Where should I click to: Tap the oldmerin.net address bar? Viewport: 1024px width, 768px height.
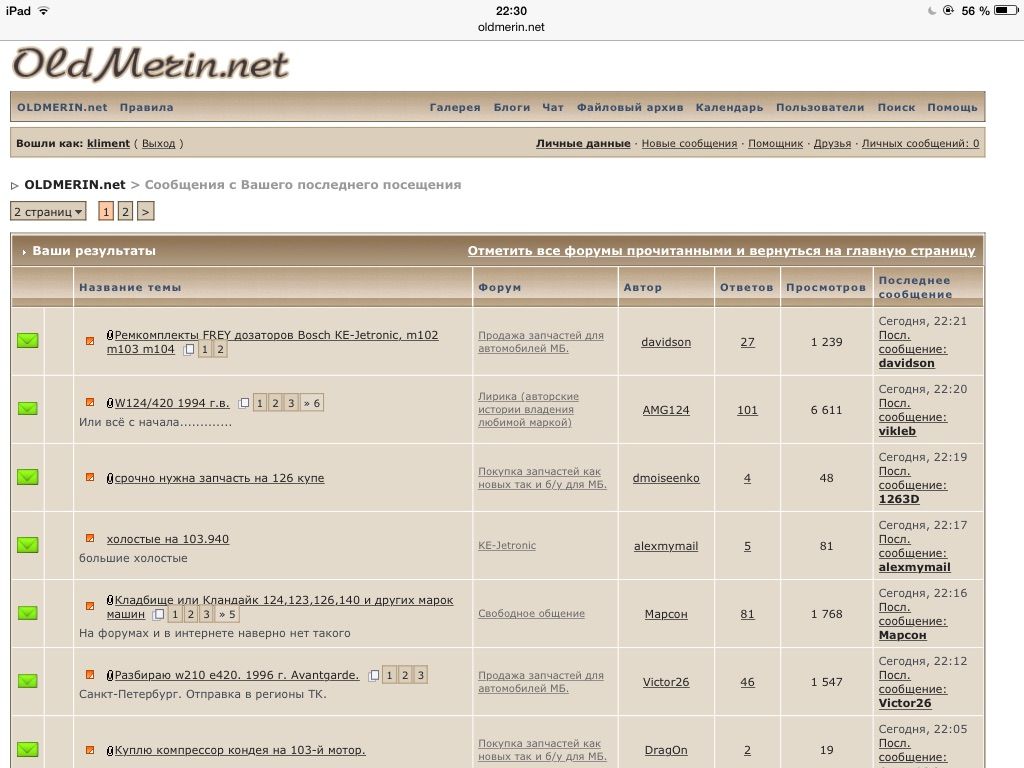(x=511, y=27)
